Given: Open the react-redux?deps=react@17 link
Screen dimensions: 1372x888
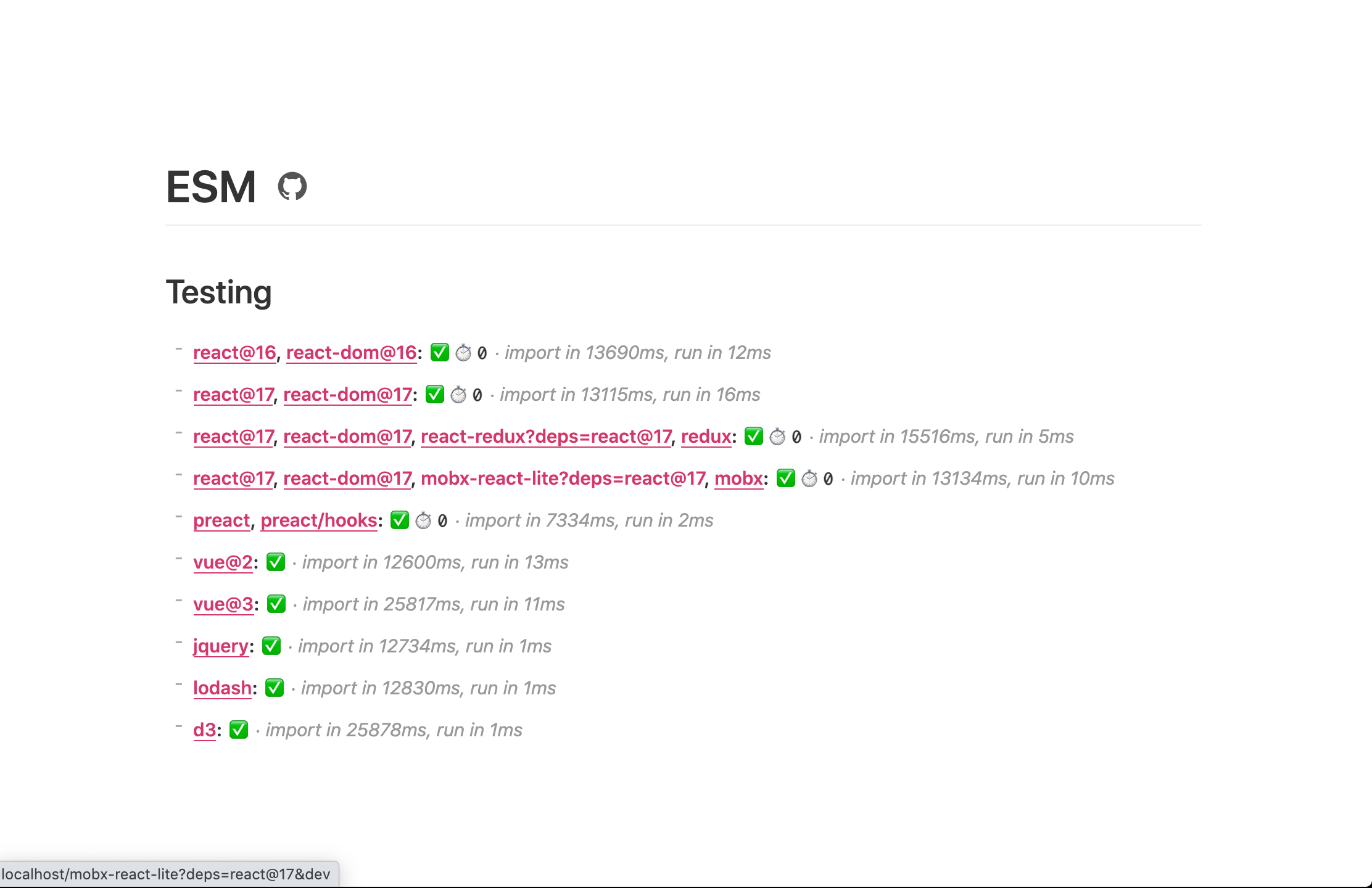Looking at the screenshot, I should point(546,436).
